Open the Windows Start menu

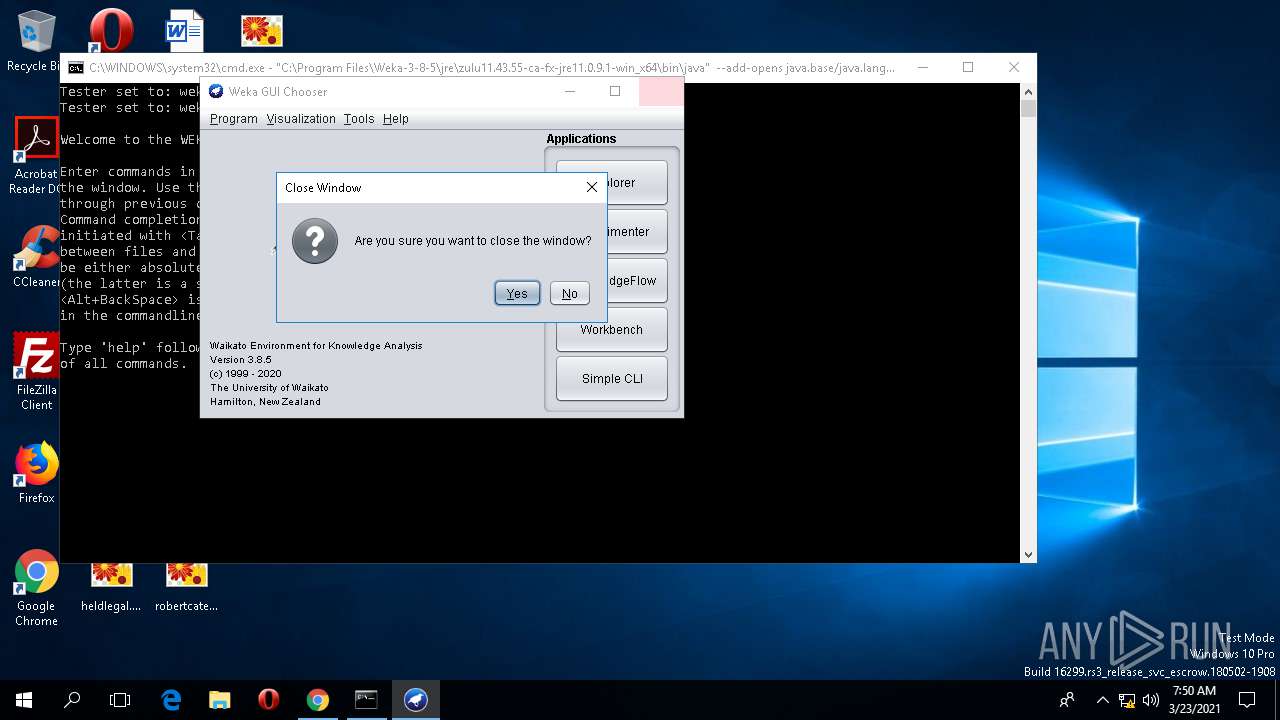coord(24,700)
